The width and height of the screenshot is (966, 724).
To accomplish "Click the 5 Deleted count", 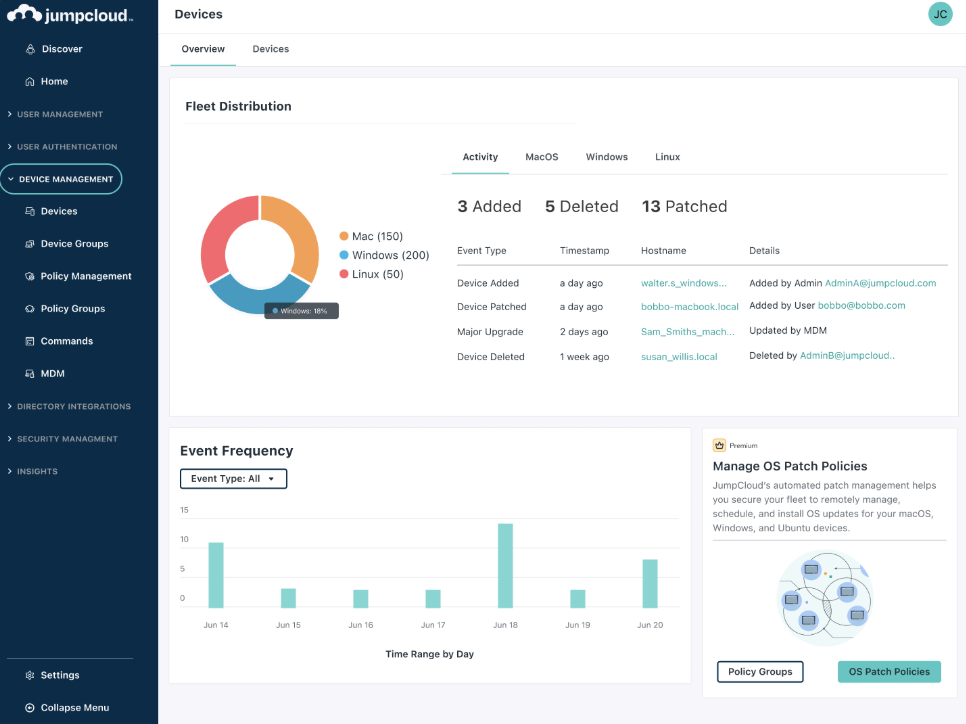I will (x=582, y=206).
